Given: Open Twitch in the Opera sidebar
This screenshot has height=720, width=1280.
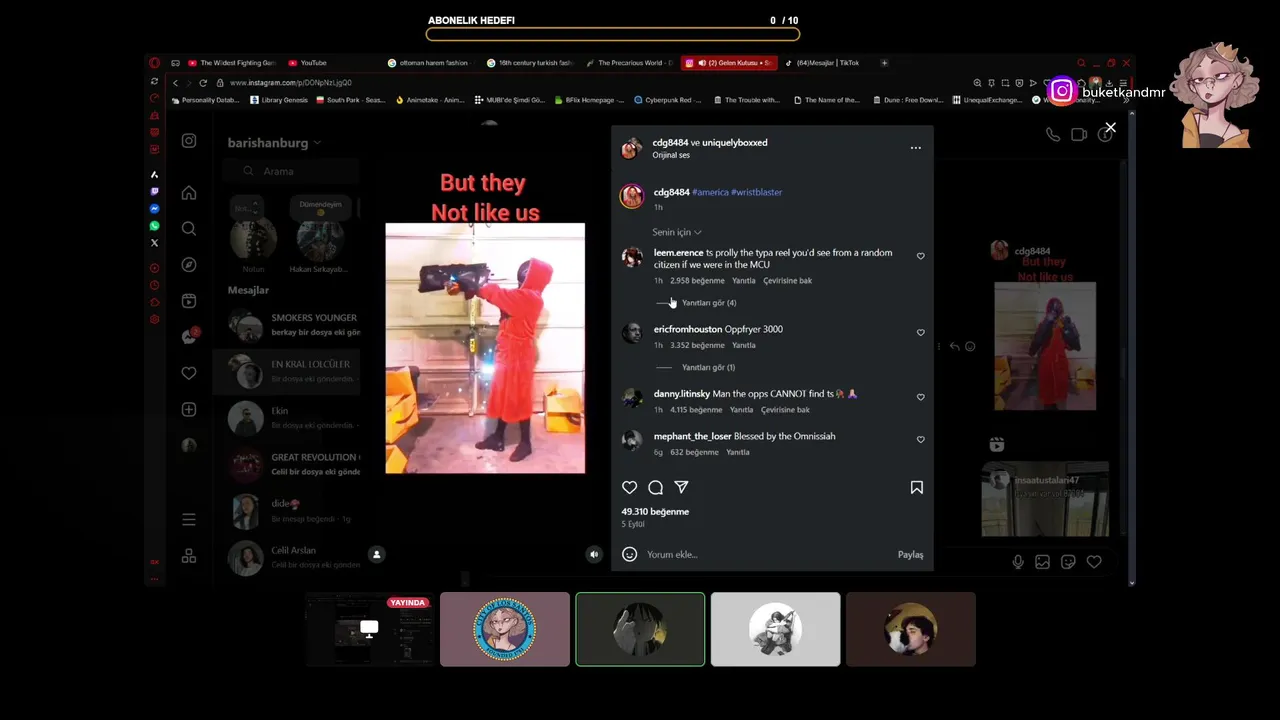Looking at the screenshot, I should coord(154,192).
